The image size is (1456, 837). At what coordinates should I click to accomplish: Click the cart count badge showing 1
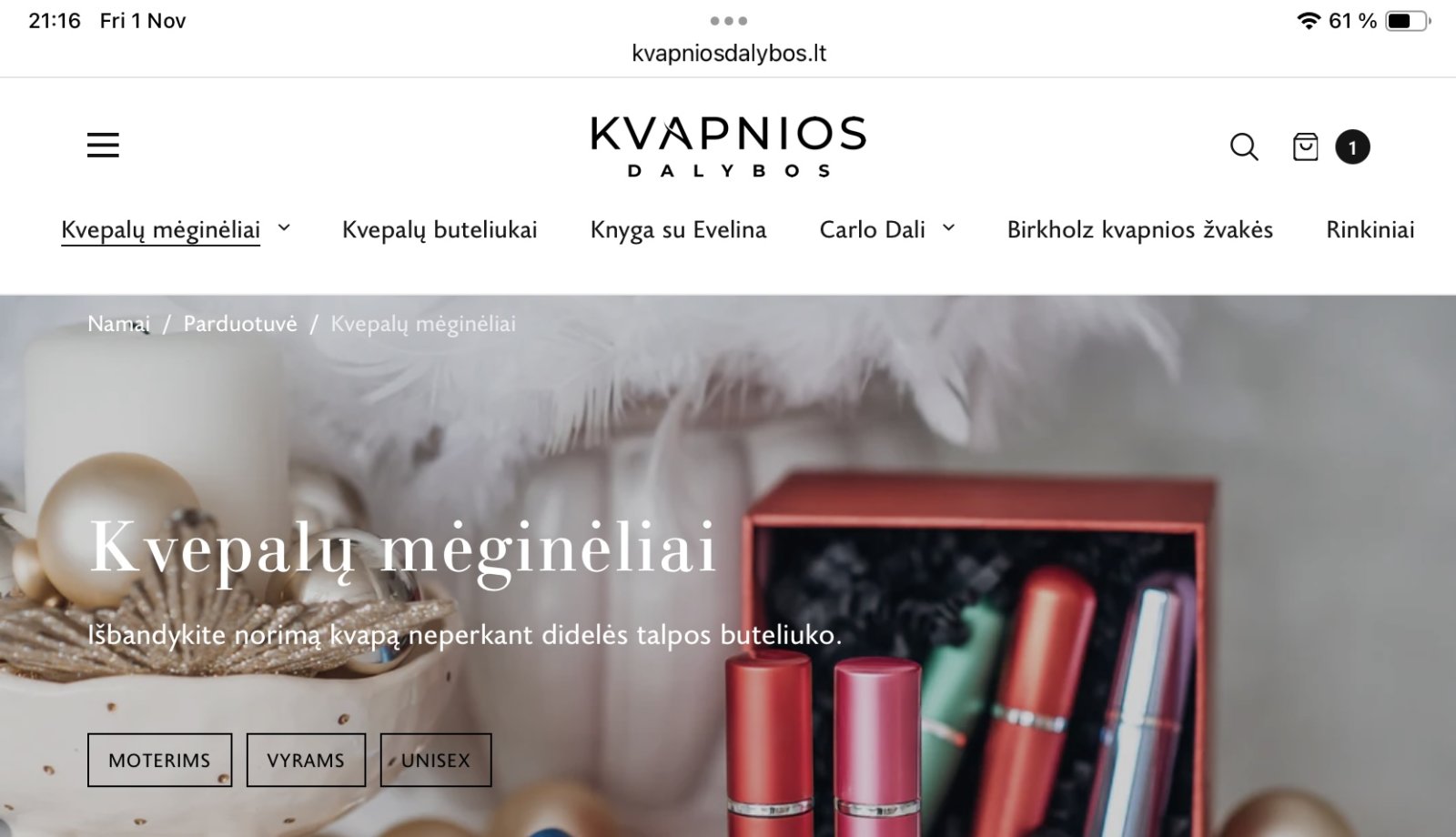1352,147
